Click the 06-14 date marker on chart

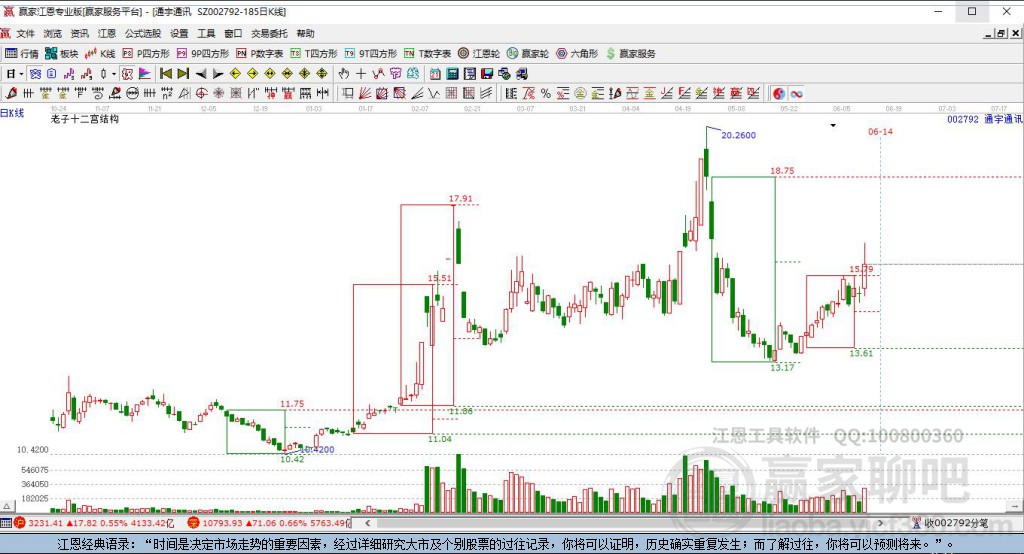[880, 132]
